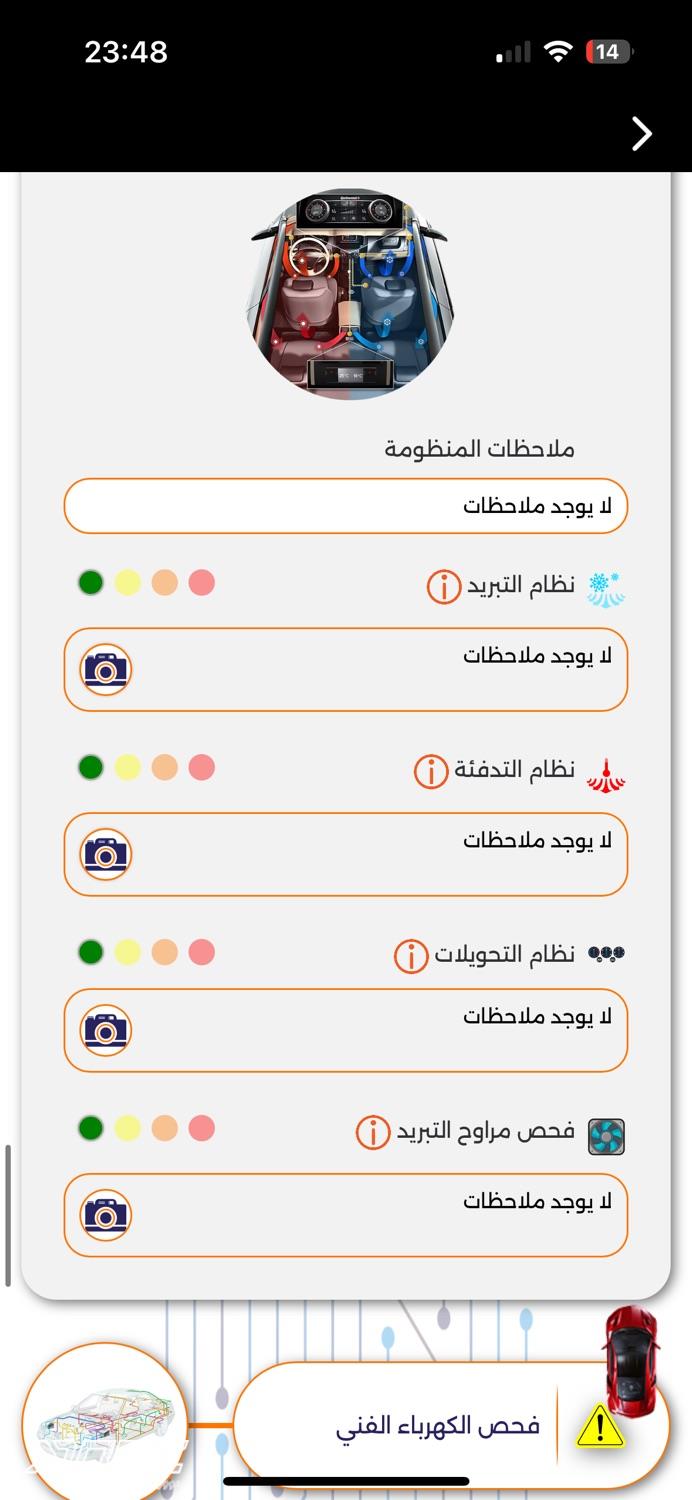Tap the فحص مراوح التبريد fan icon
The width and height of the screenshot is (692, 1500).
[606, 1136]
